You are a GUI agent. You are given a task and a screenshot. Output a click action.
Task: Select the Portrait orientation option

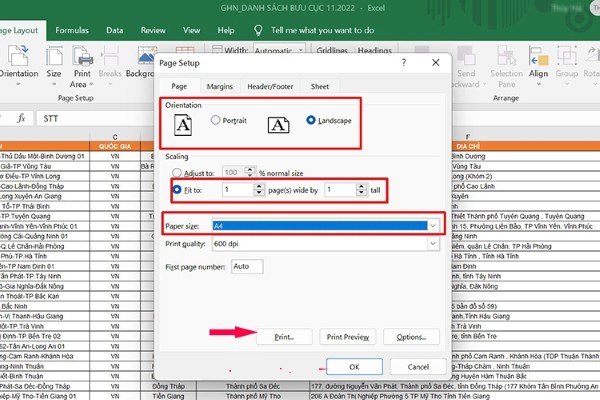(216, 121)
